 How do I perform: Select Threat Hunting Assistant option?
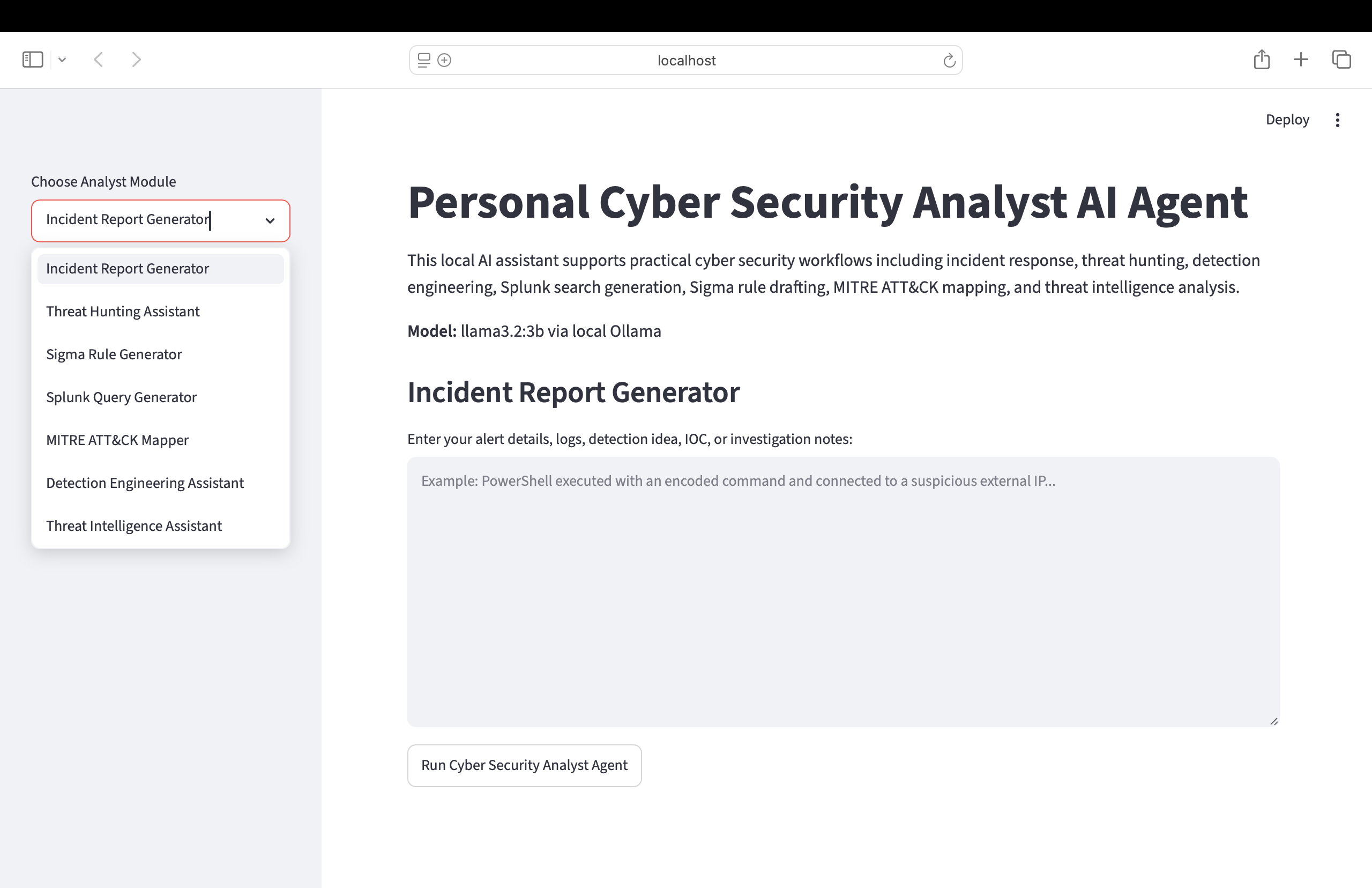pyautogui.click(x=161, y=312)
